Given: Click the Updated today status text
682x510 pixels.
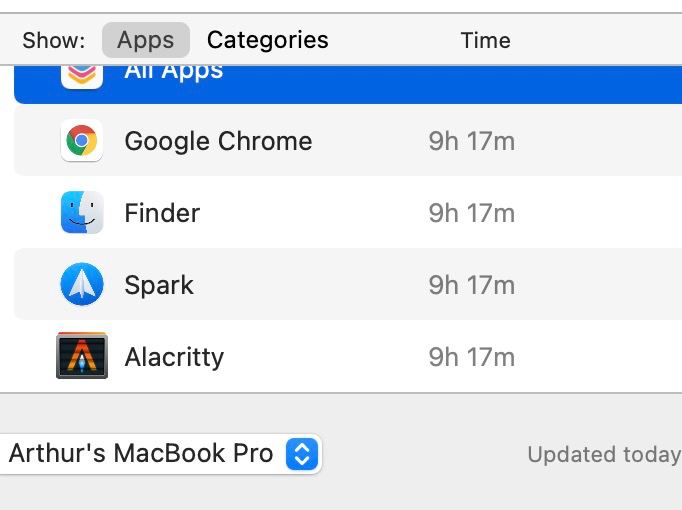Looking at the screenshot, I should click(x=604, y=455).
